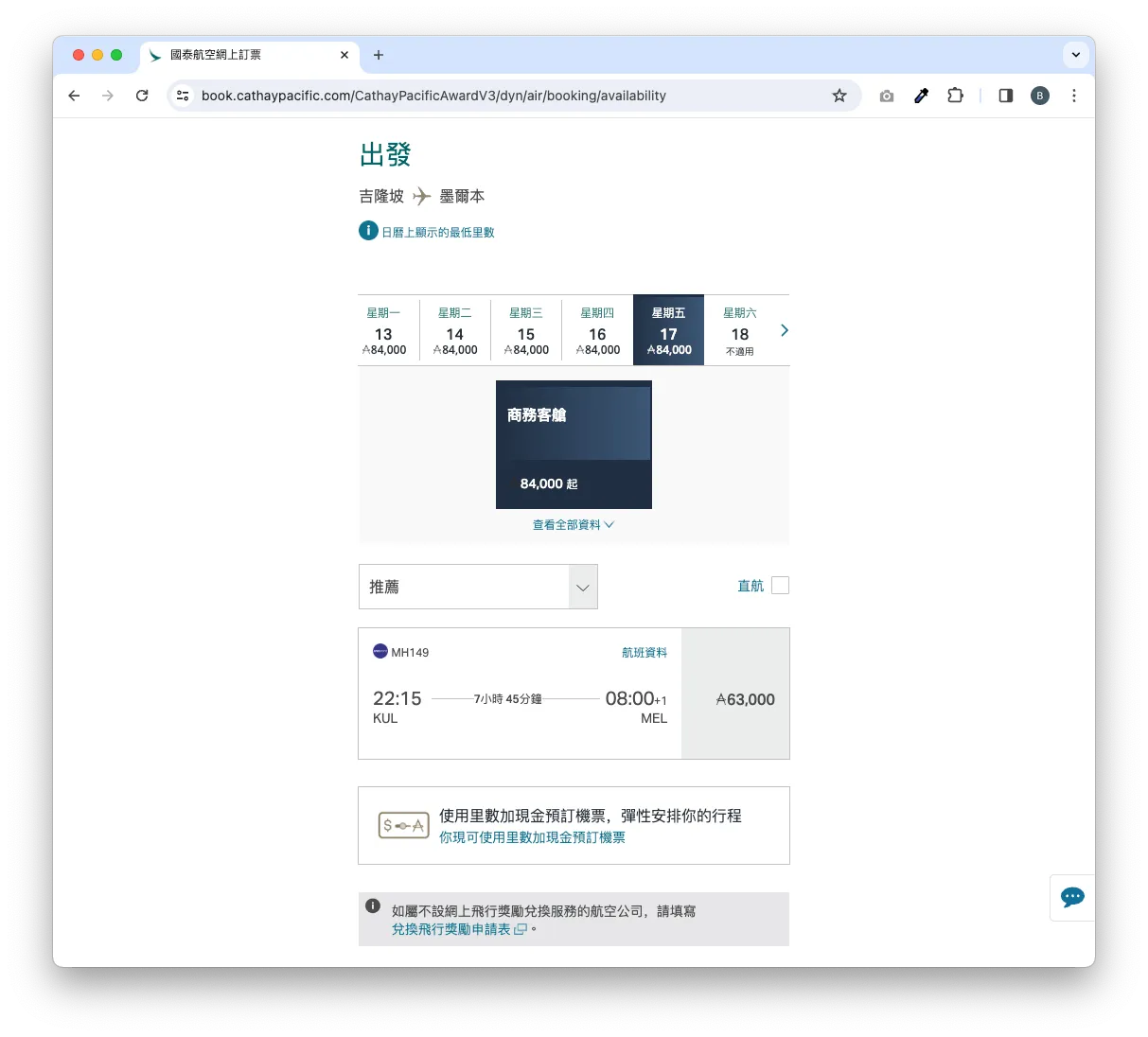Click the info icon next to 日曆上顯示的最低里數
The height and width of the screenshot is (1037, 1148).
[368, 230]
